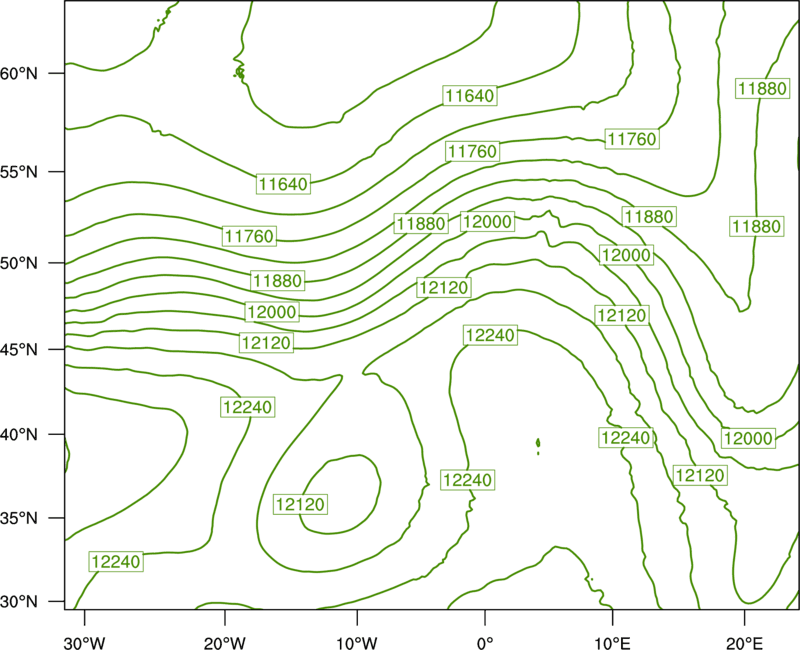Click the 11640 contour label near 58°N
The width and height of the screenshot is (800, 650).
(470, 95)
